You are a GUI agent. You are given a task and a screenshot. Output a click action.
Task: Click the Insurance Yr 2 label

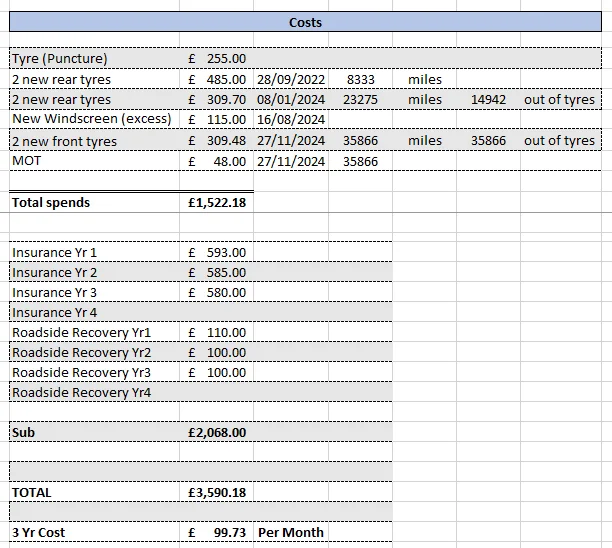54,272
